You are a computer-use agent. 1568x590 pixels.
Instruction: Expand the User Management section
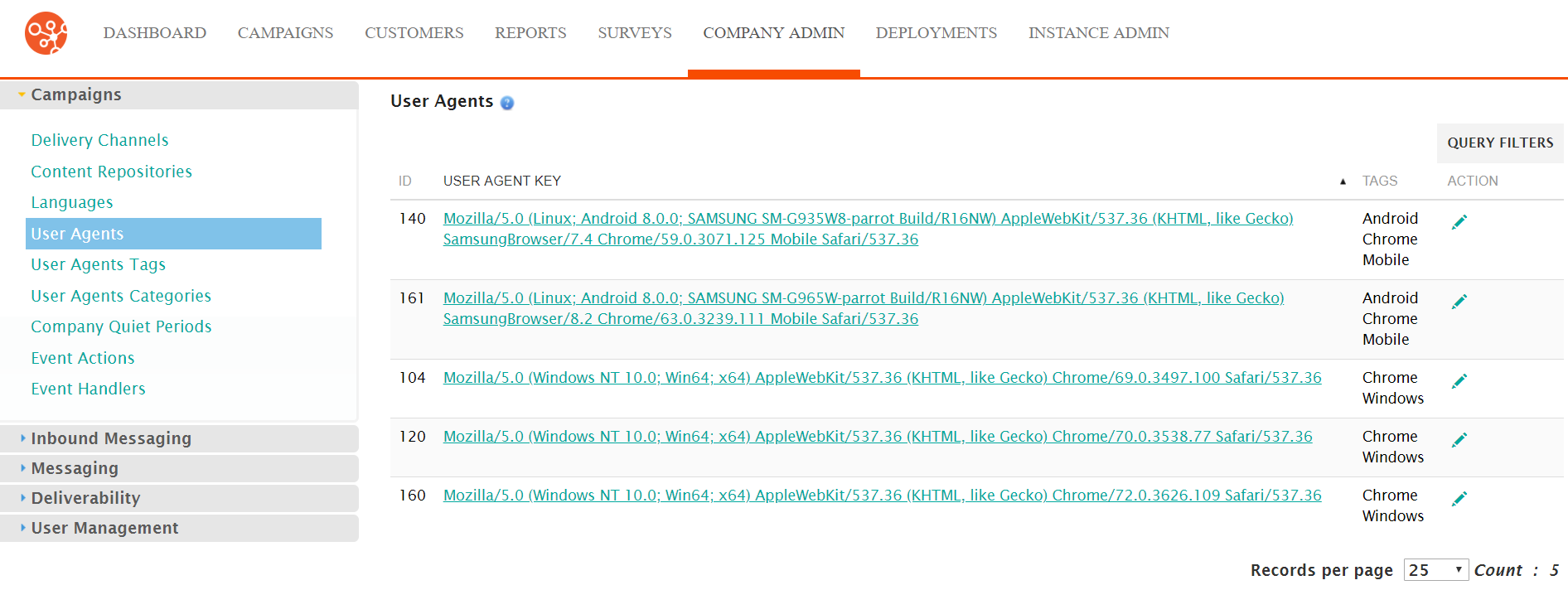[179, 528]
